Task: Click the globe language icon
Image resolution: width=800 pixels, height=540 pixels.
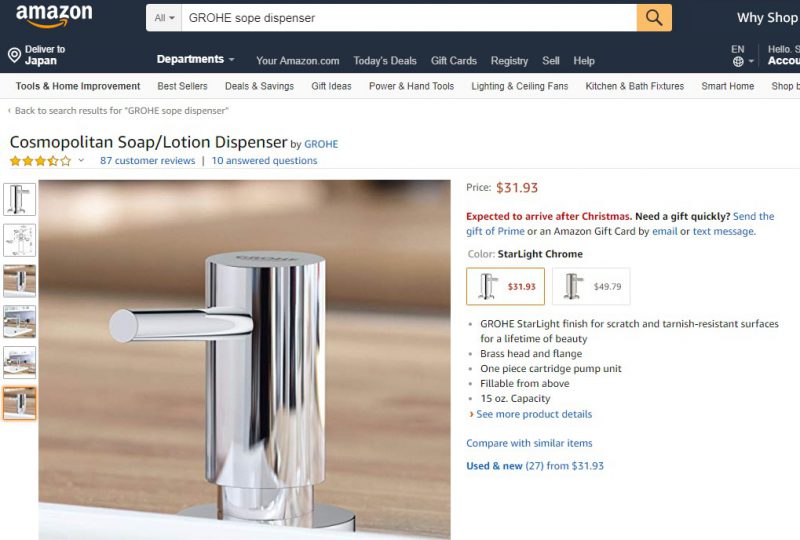Action: pyautogui.click(x=738, y=61)
